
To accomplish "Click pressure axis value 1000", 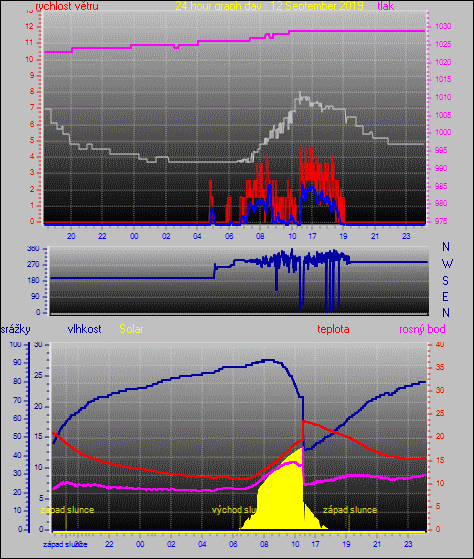I will tap(443, 132).
